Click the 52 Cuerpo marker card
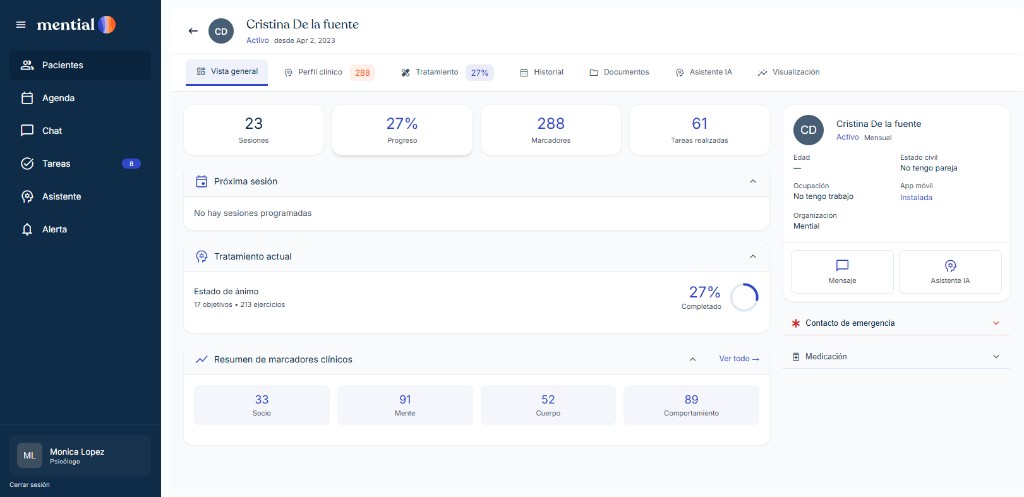 [548, 405]
